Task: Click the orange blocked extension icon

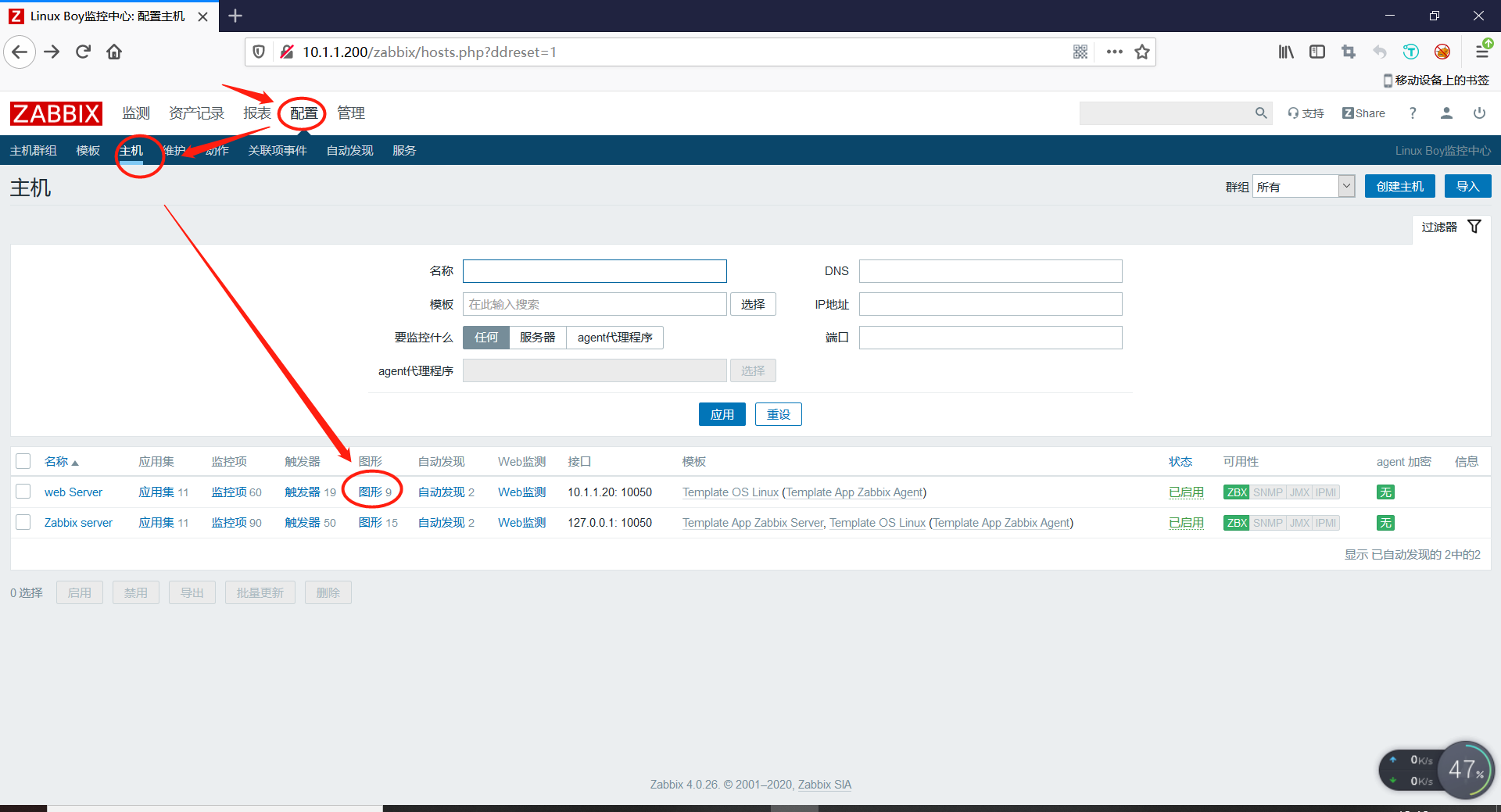Action: click(x=1442, y=52)
